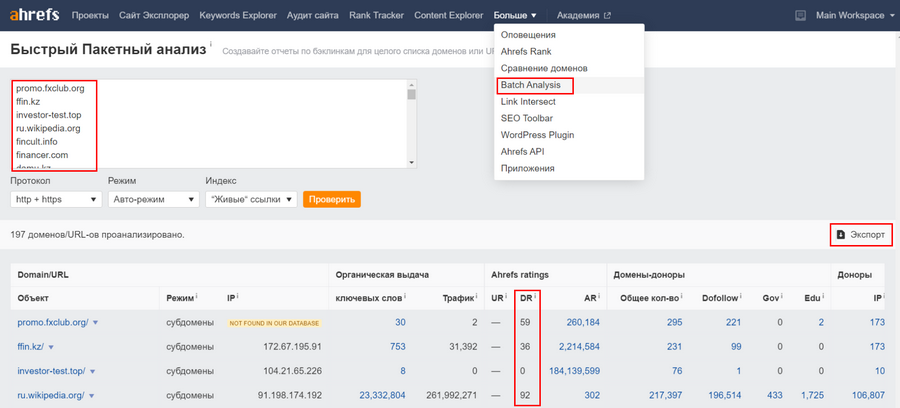Viewport: 900px width, 408px height.
Task: Click the 197 доменов/URL-ов проанализировано text
Action: point(98,235)
